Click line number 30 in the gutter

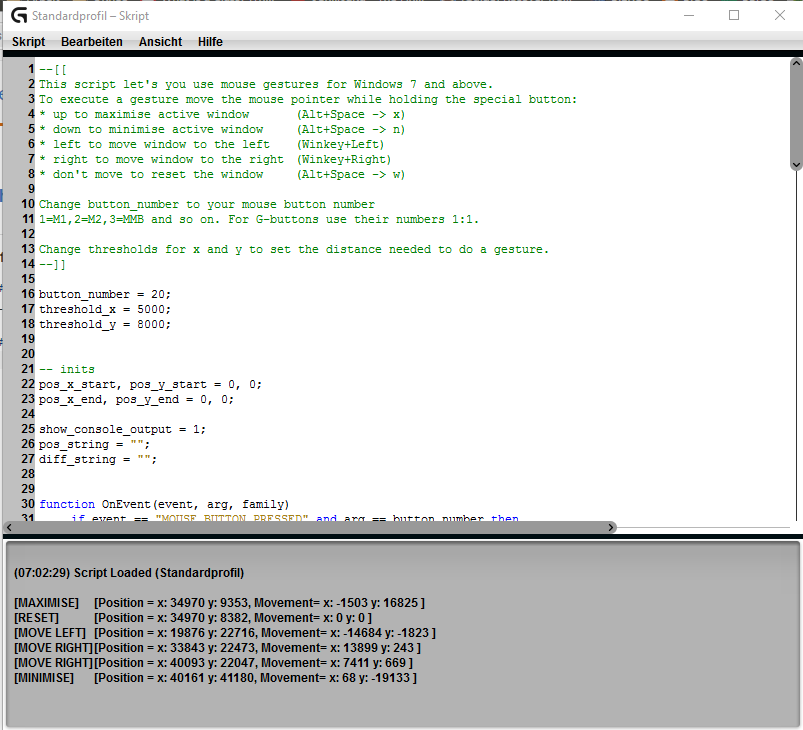pos(28,504)
